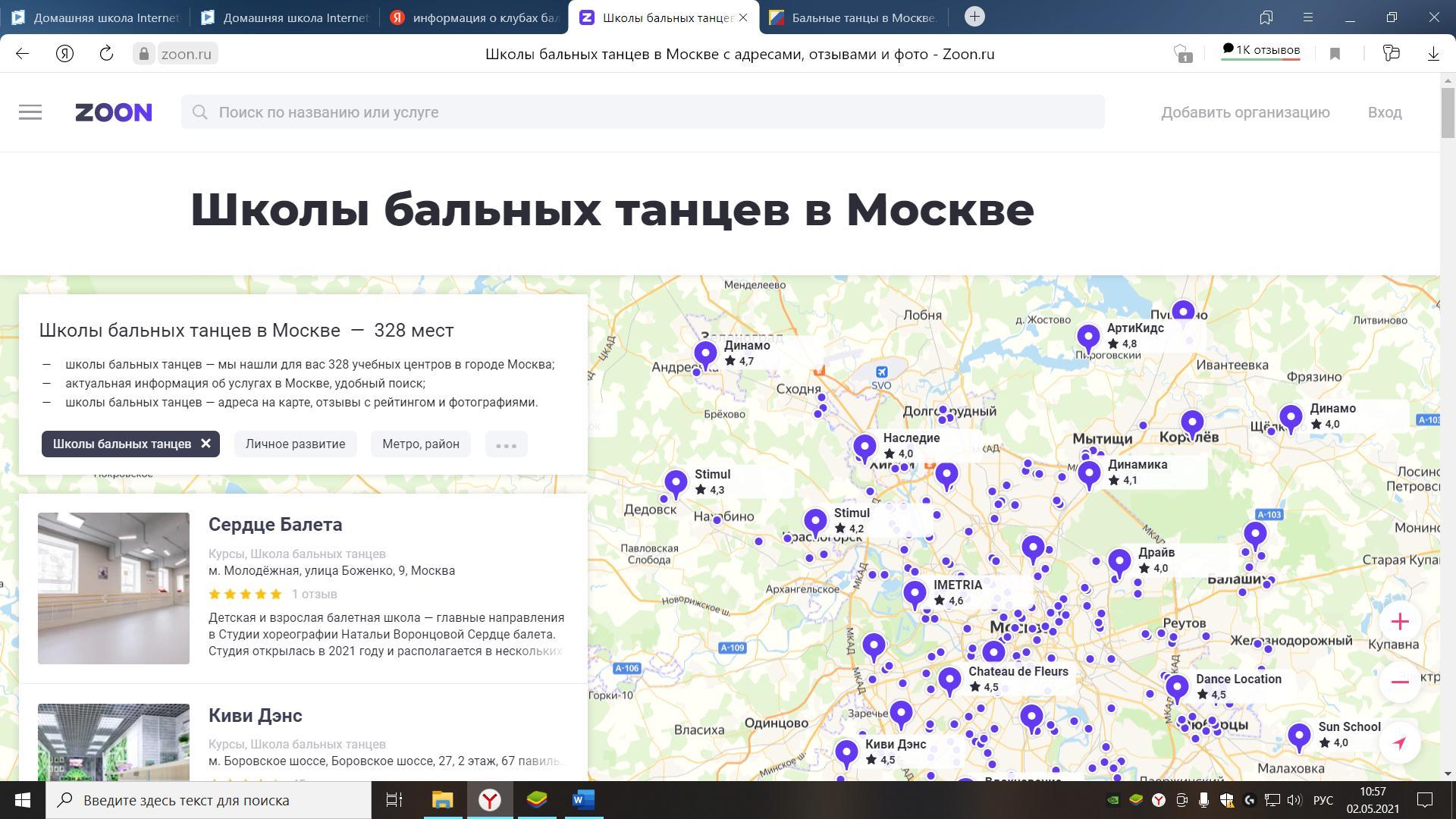Viewport: 1456px width, 819px height.
Task: Click the Zoon search input field
Action: click(x=642, y=112)
